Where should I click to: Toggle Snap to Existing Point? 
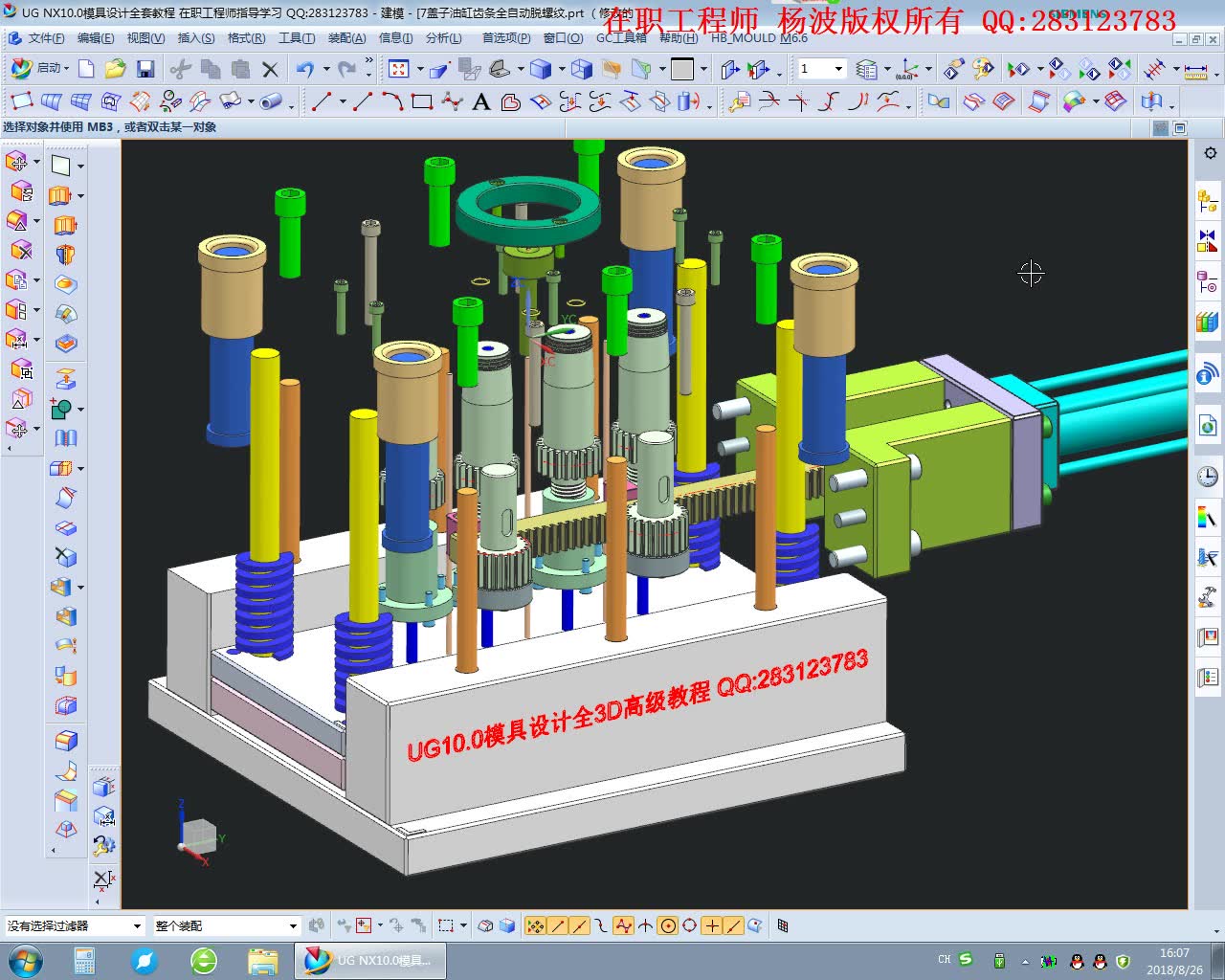(x=712, y=925)
